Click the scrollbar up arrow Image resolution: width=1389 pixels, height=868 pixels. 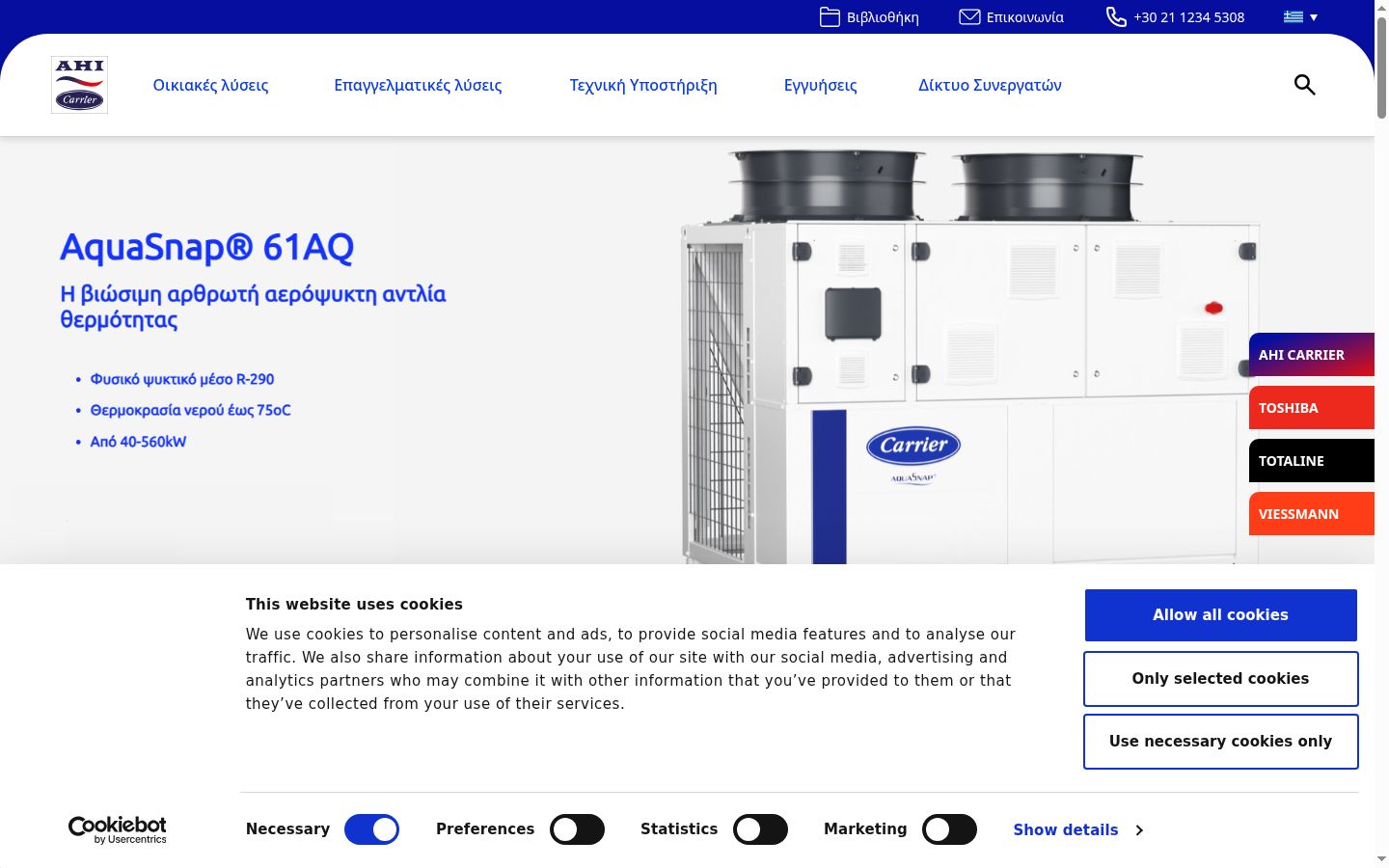[1381, 8]
